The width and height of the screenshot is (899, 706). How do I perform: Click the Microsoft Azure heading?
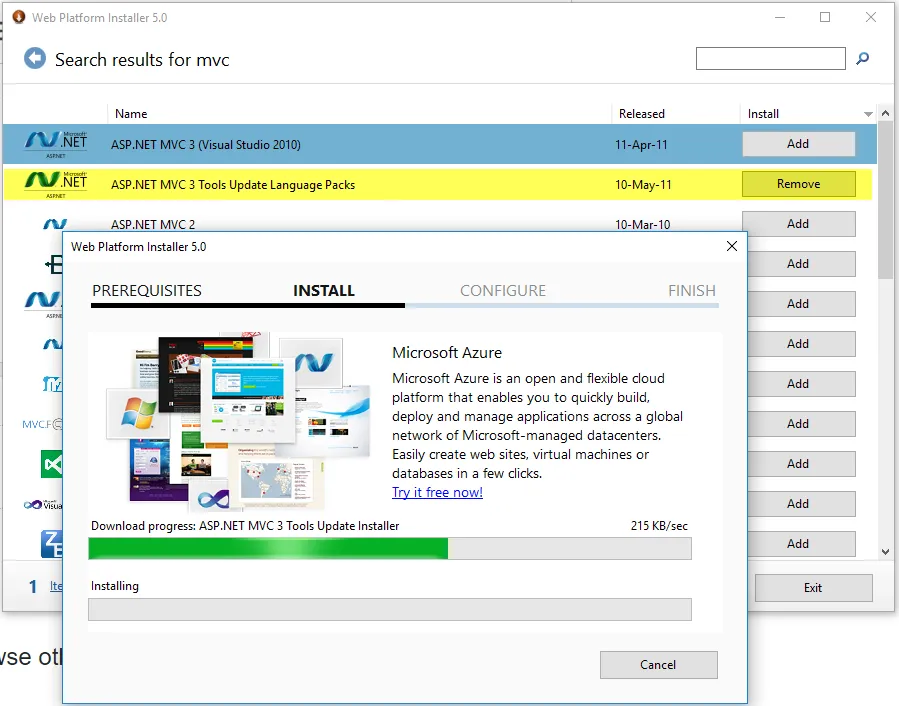pyautogui.click(x=447, y=352)
